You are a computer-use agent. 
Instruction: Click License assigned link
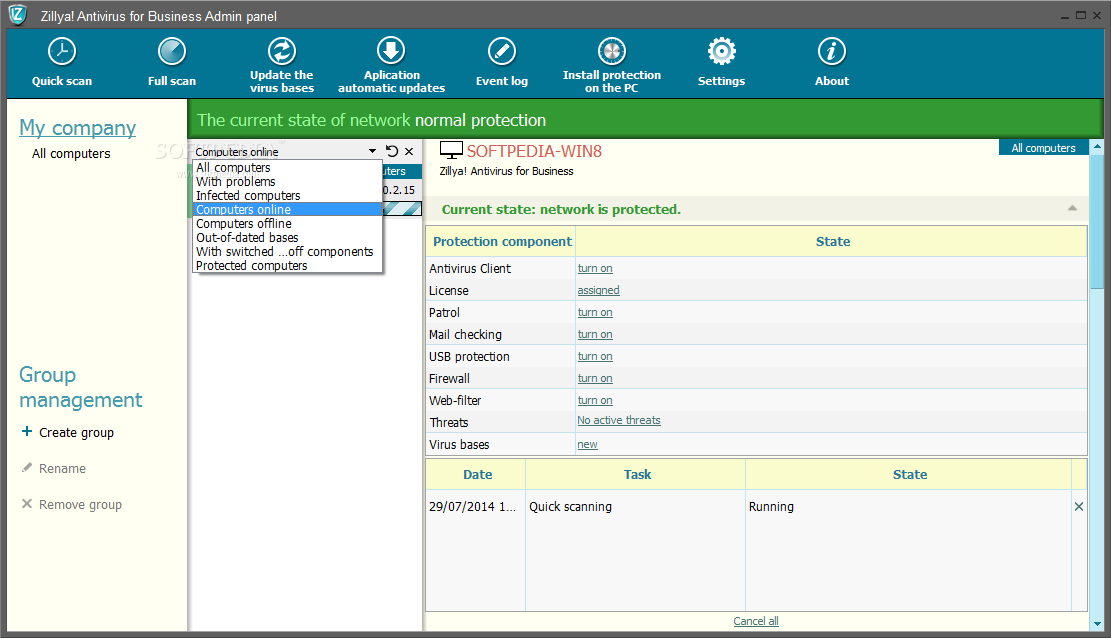[x=598, y=290]
